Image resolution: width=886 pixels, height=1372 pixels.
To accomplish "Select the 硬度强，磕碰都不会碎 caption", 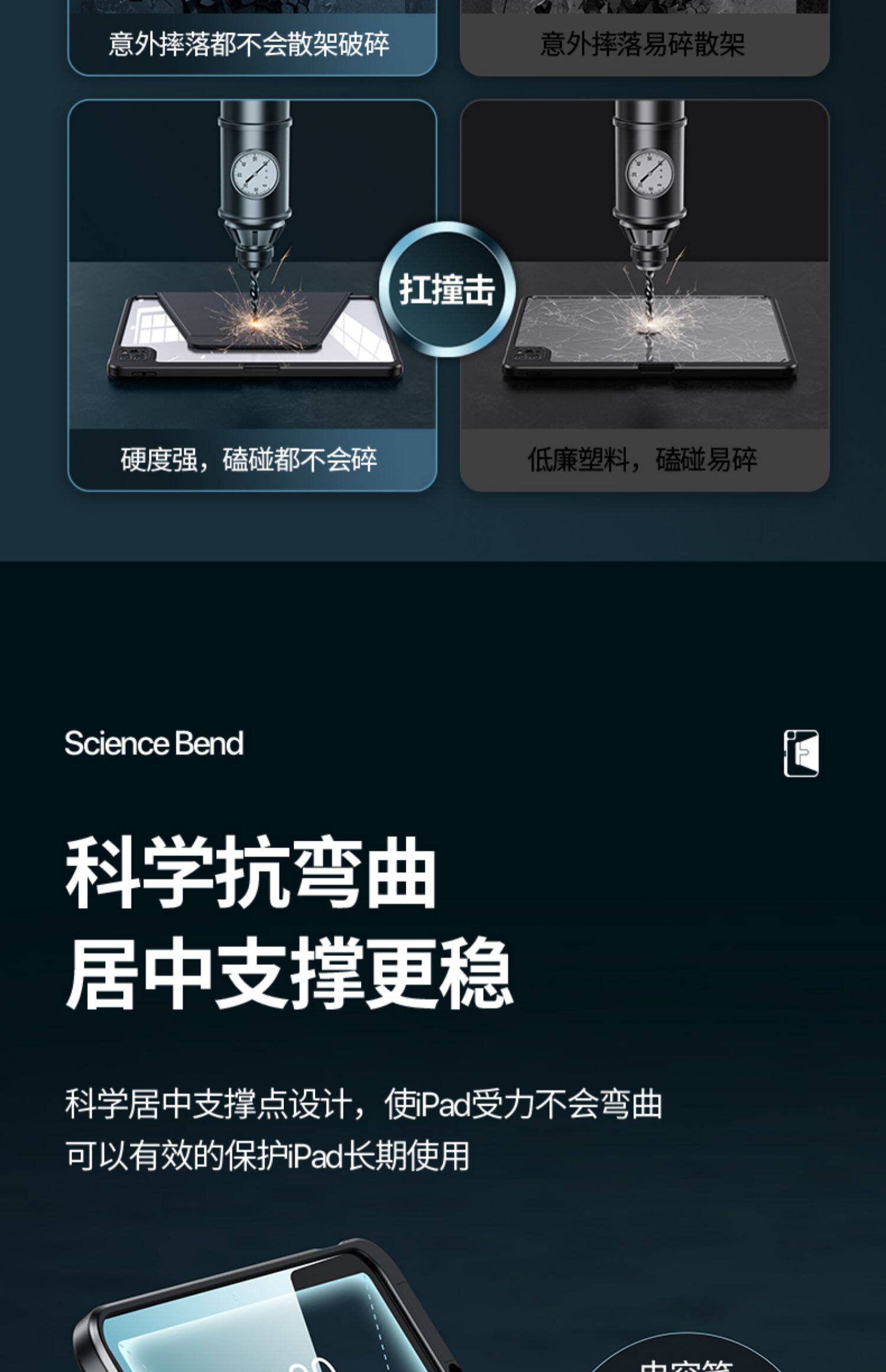I will pyautogui.click(x=249, y=460).
